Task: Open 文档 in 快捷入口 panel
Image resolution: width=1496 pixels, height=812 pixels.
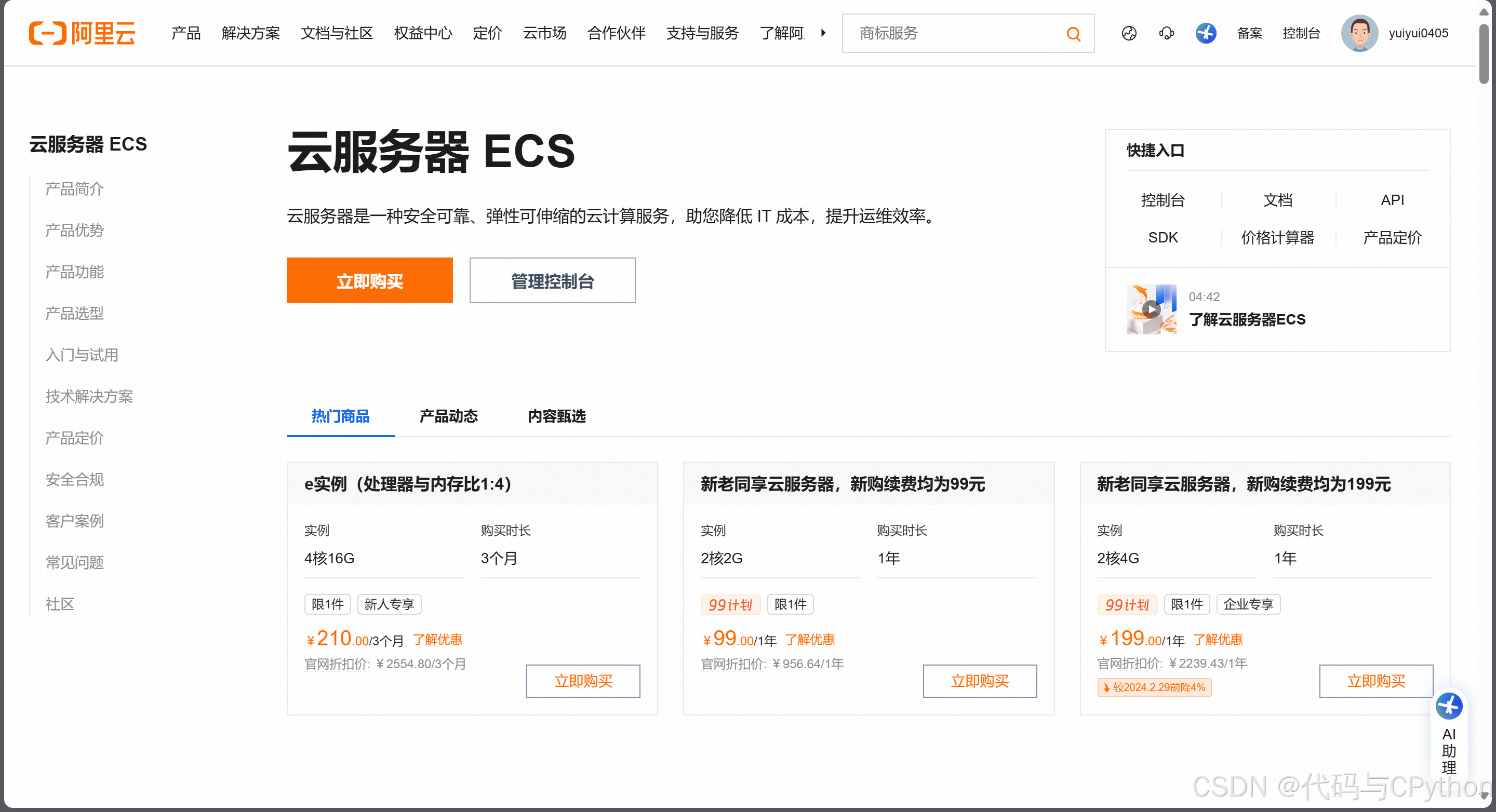Action: pyautogui.click(x=1278, y=200)
